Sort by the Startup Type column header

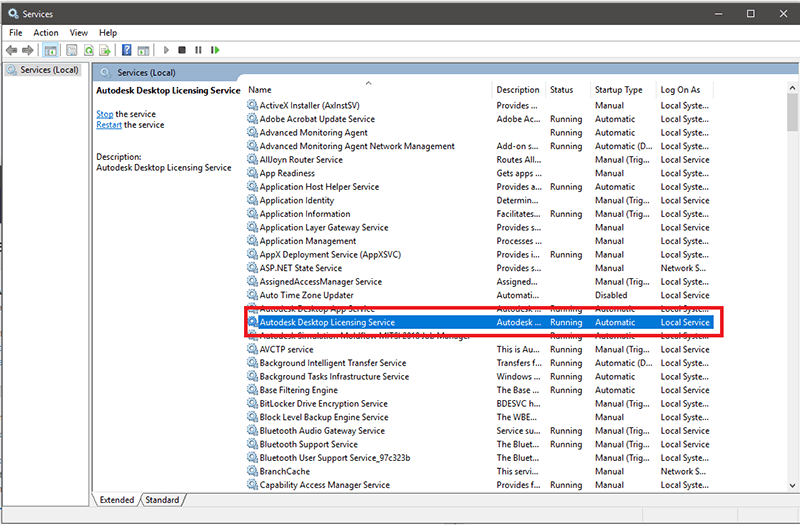pos(618,90)
